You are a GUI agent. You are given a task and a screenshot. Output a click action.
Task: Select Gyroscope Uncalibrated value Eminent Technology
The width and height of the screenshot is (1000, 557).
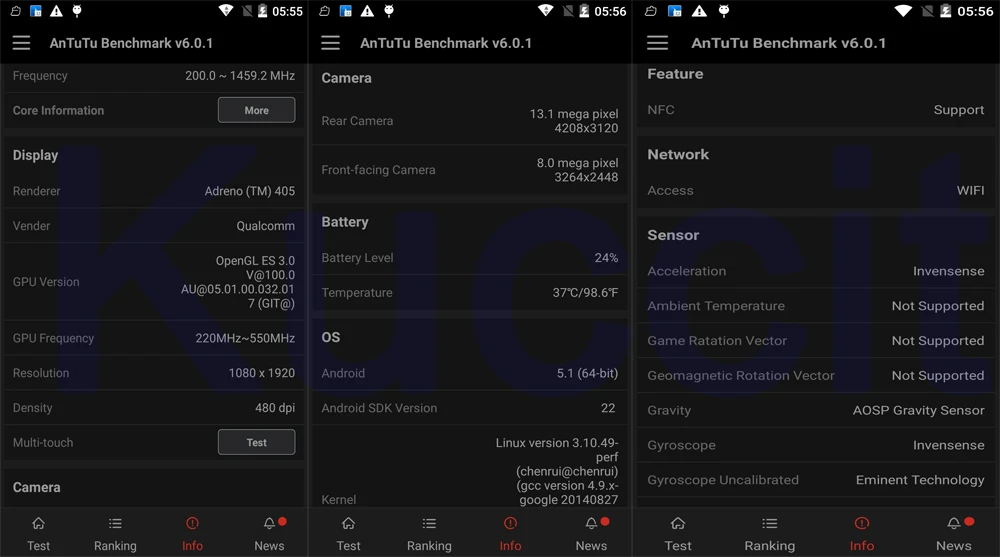[x=920, y=480]
